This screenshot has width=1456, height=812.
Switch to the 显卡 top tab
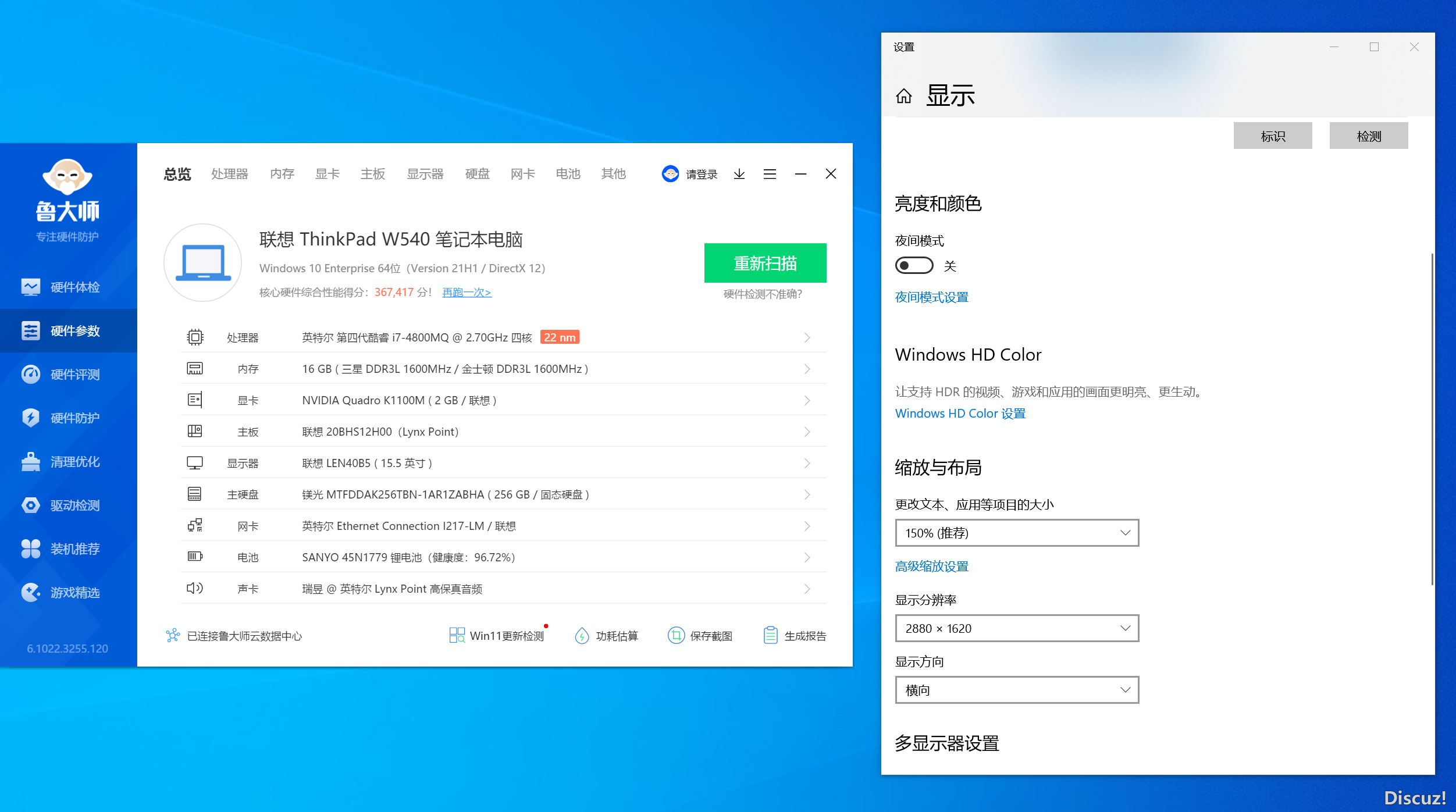327,174
